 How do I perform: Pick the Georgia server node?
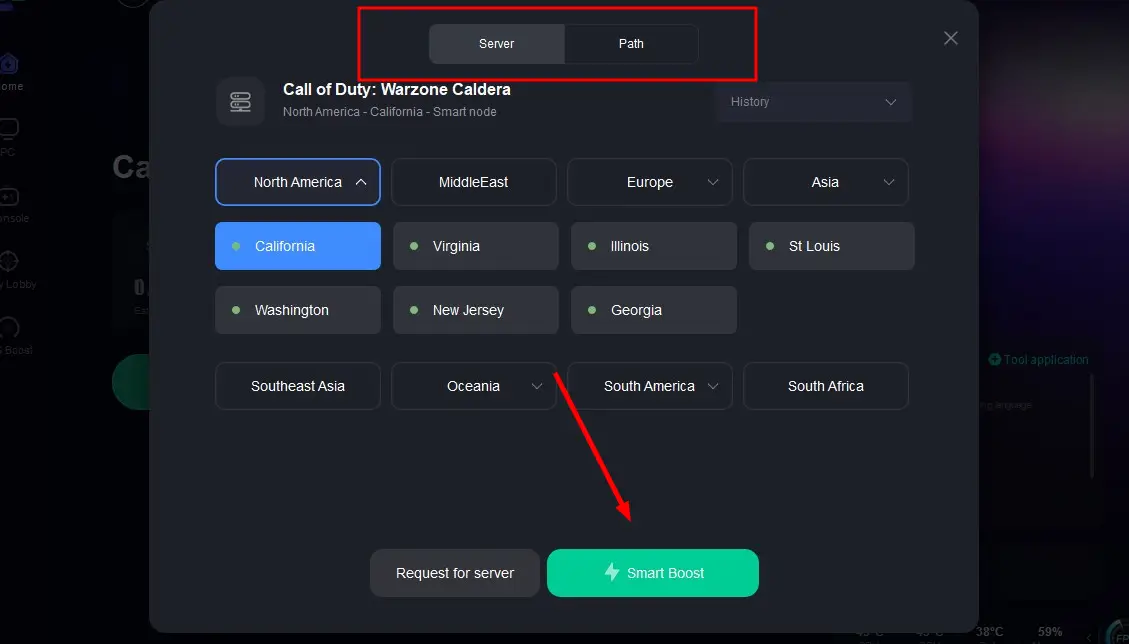[x=653, y=310]
